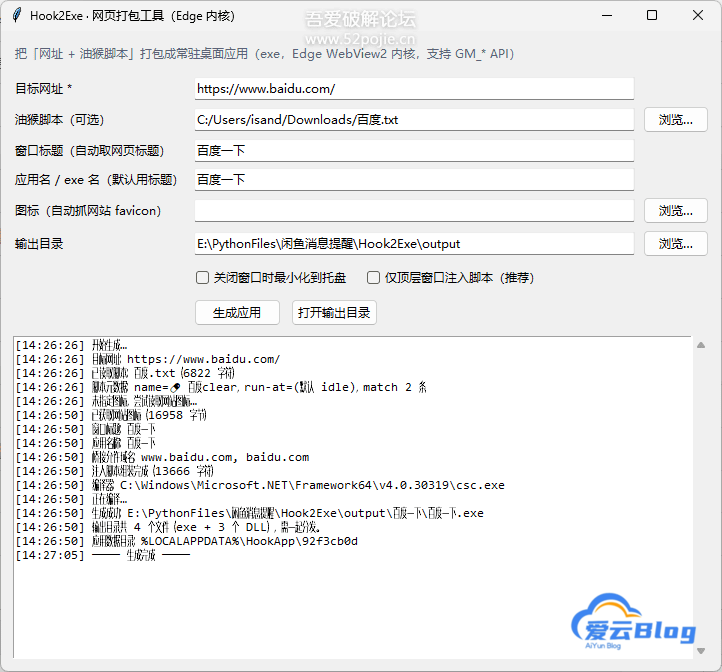Viewport: 722px width, 672px height.
Task: Browse for the 输出目录 folder
Action: point(675,244)
